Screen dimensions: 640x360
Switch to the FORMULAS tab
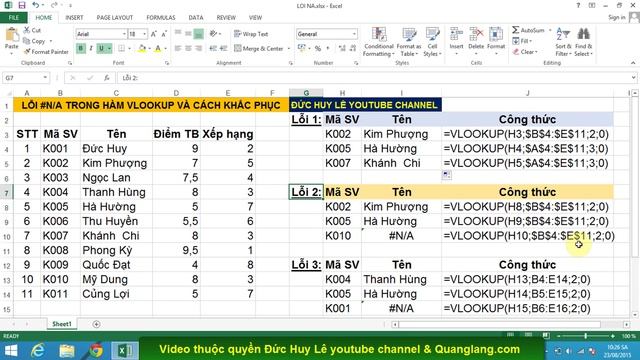(x=161, y=18)
